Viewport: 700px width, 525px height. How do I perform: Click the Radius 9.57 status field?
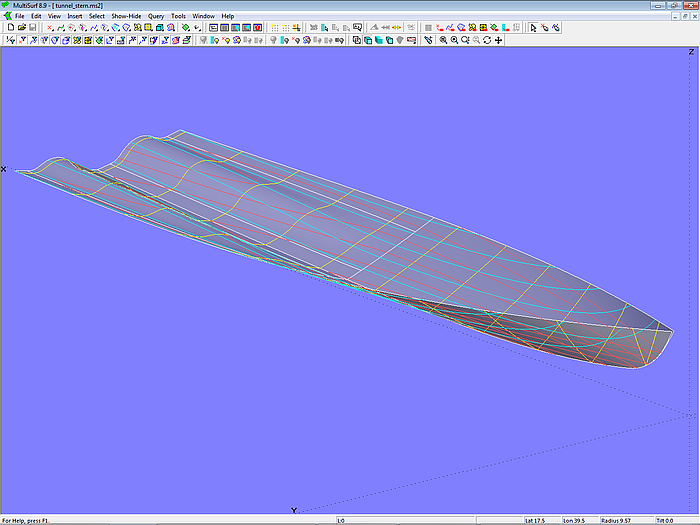coord(622,520)
